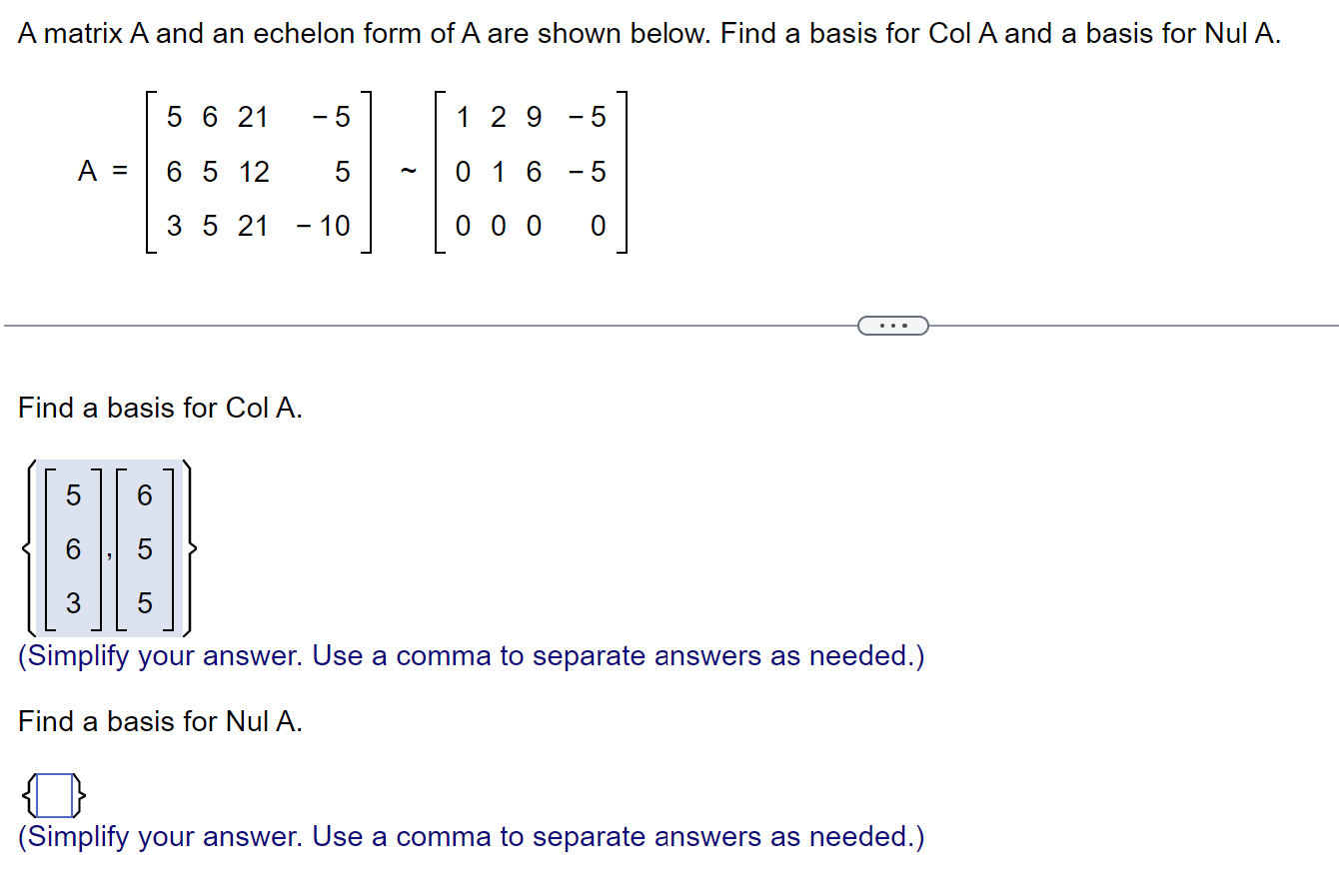Select the second Col A answer vector
This screenshot has width=1339, height=896.
pyautogui.click(x=146, y=547)
